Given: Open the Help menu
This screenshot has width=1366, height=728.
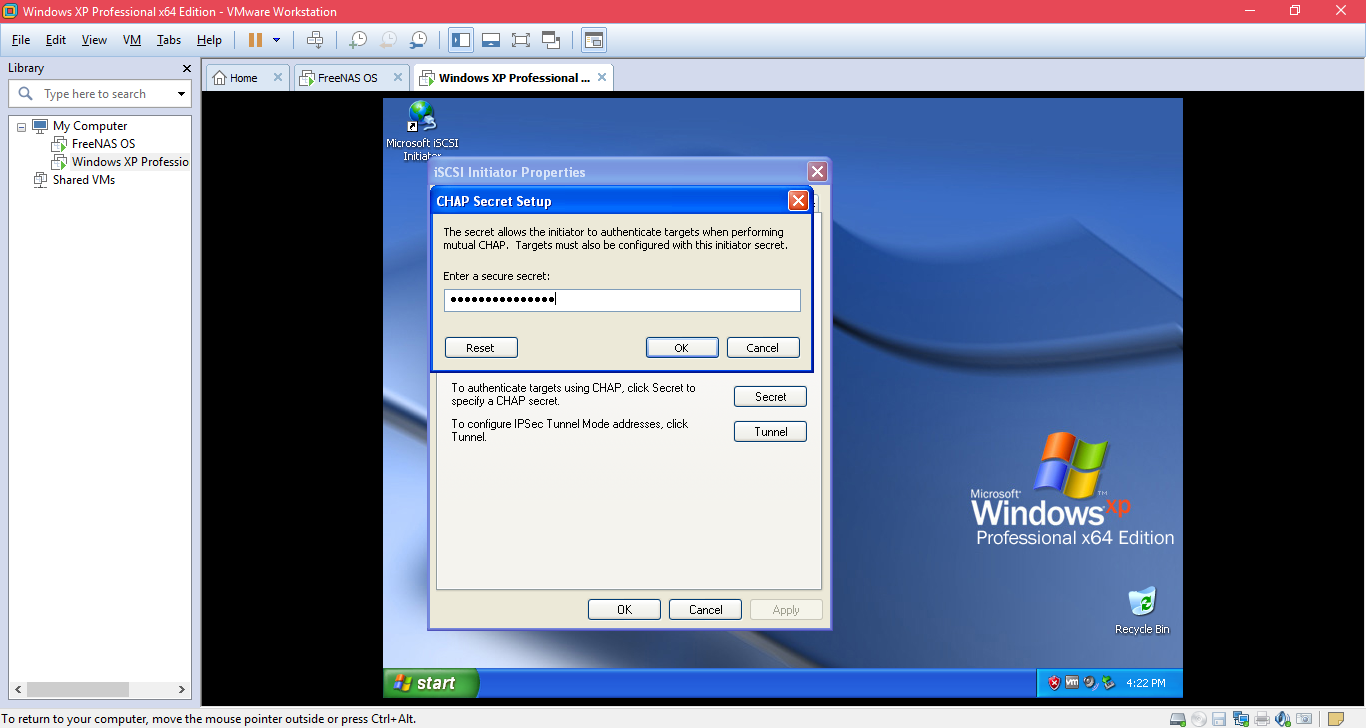Looking at the screenshot, I should point(209,40).
